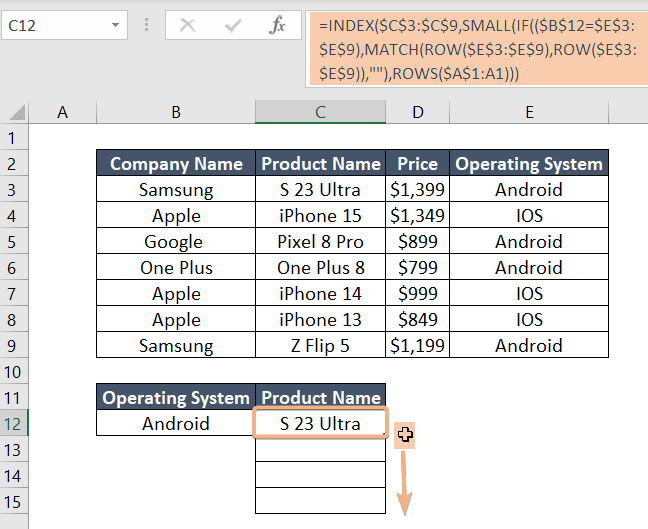Screen dimensions: 648x529
Task: Select row 2 header
Action: [x=12, y=164]
